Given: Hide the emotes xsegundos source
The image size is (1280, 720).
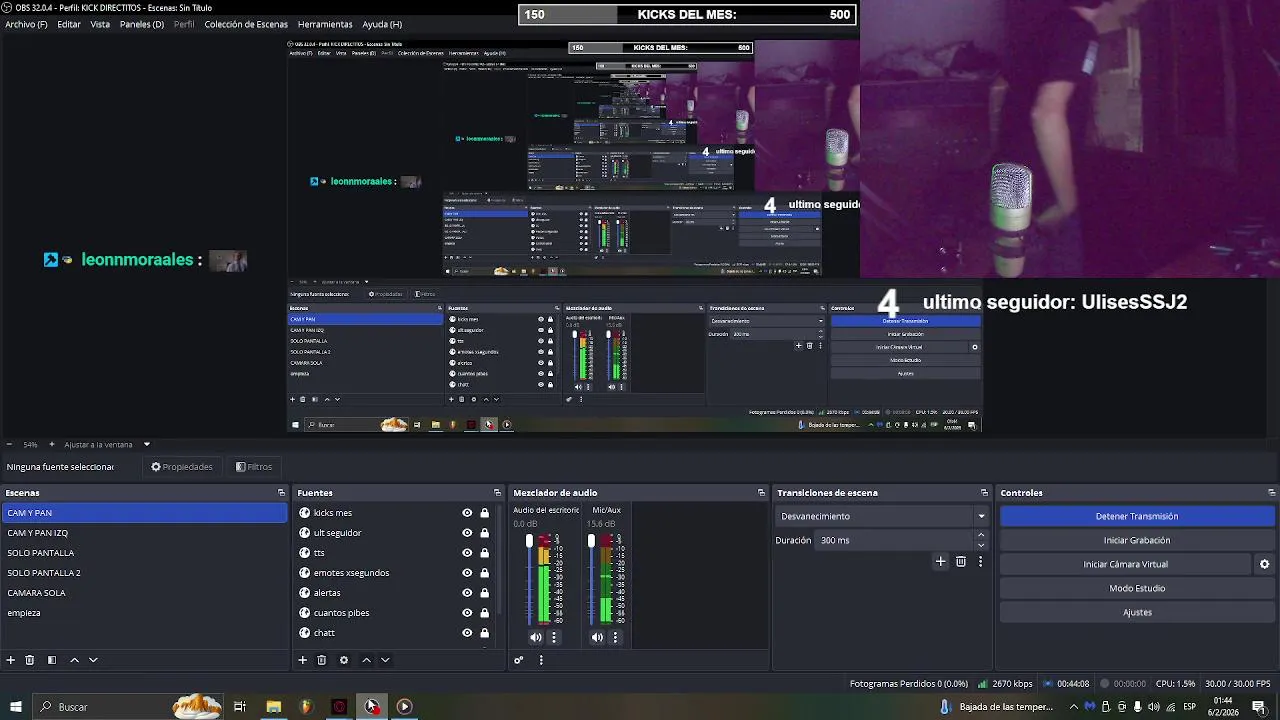Looking at the screenshot, I should 467,573.
